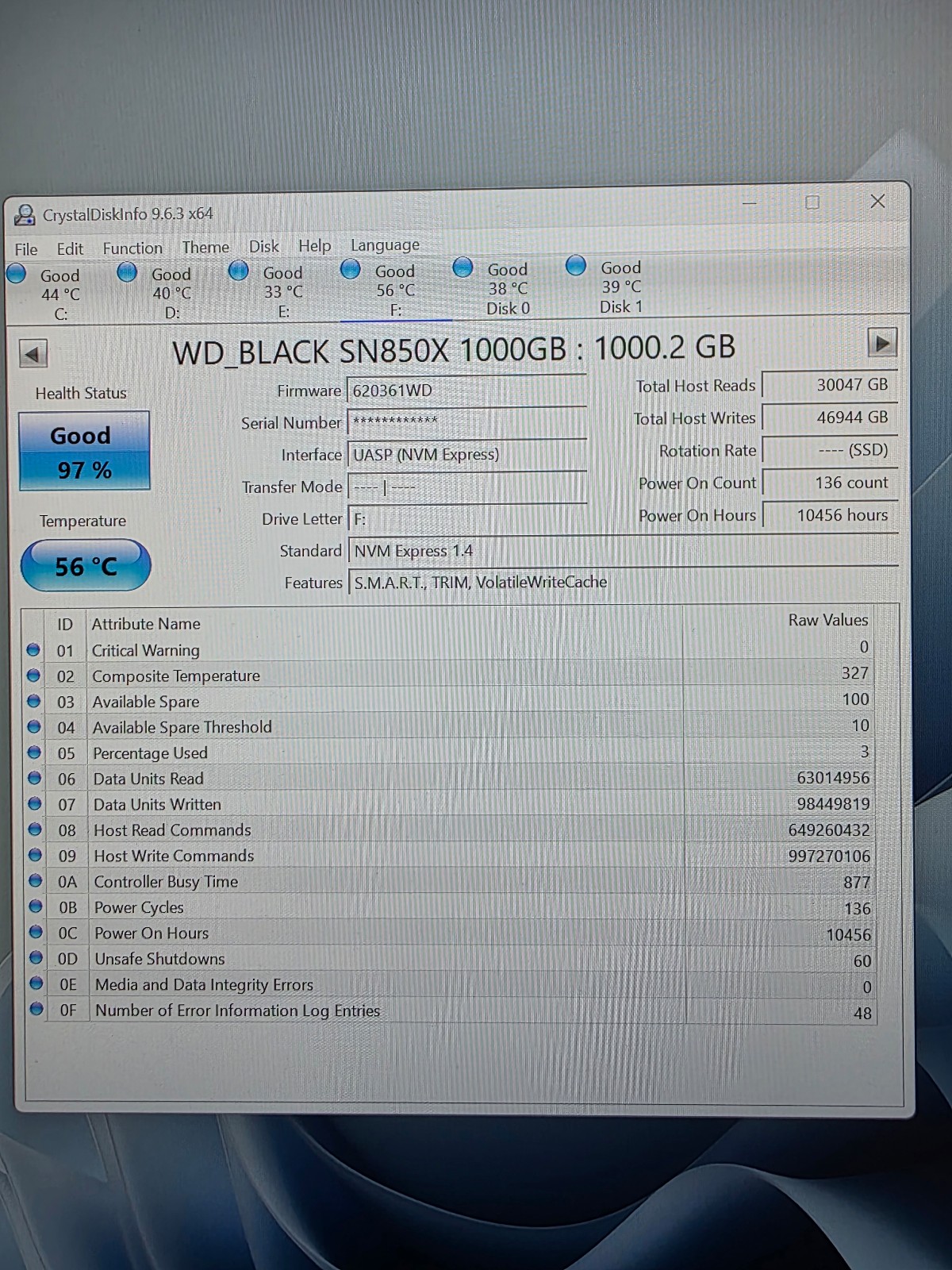The image size is (952, 1270).
Task: Click the Rotation Rate value ---- (SSD)
Action: point(830,449)
